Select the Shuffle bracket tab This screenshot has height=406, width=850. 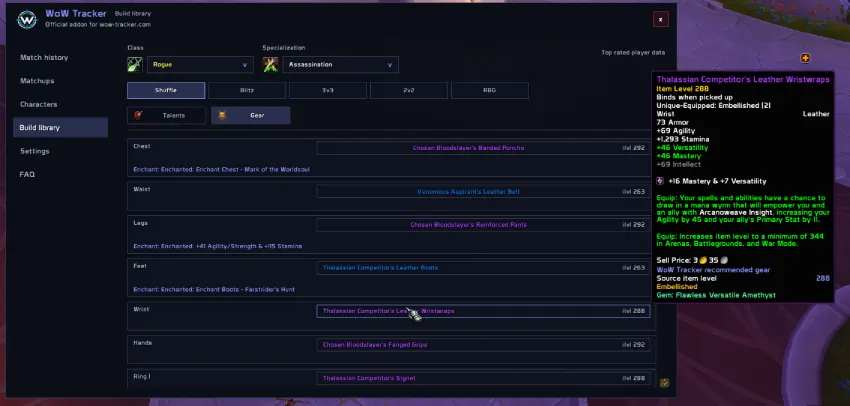(x=166, y=91)
